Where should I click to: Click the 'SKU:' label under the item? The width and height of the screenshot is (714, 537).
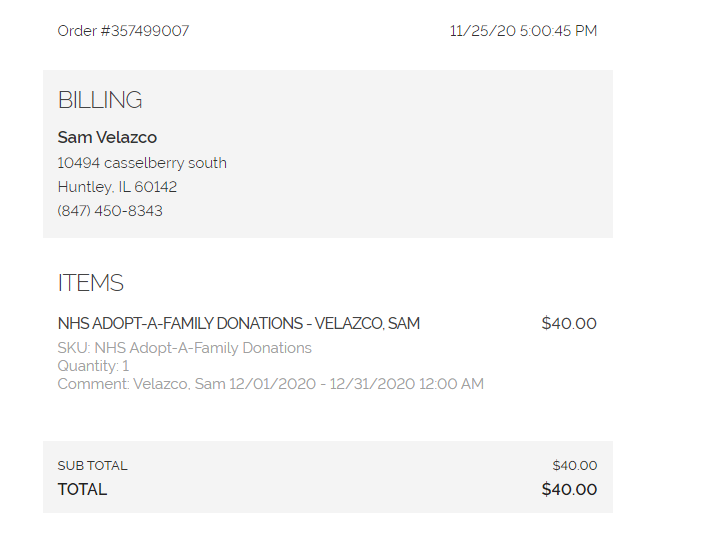[73, 348]
